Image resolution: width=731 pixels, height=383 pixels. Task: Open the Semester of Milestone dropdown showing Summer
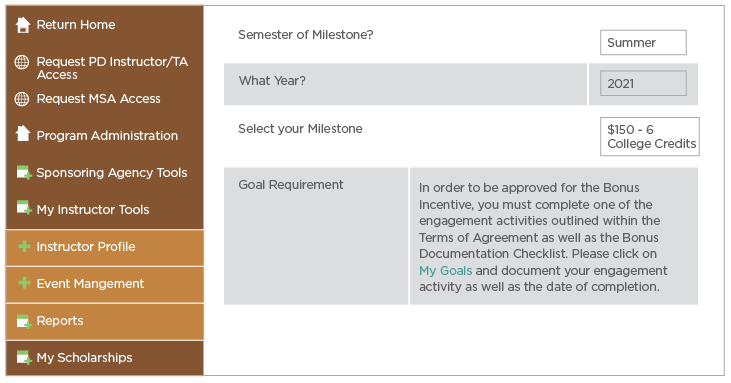click(643, 42)
